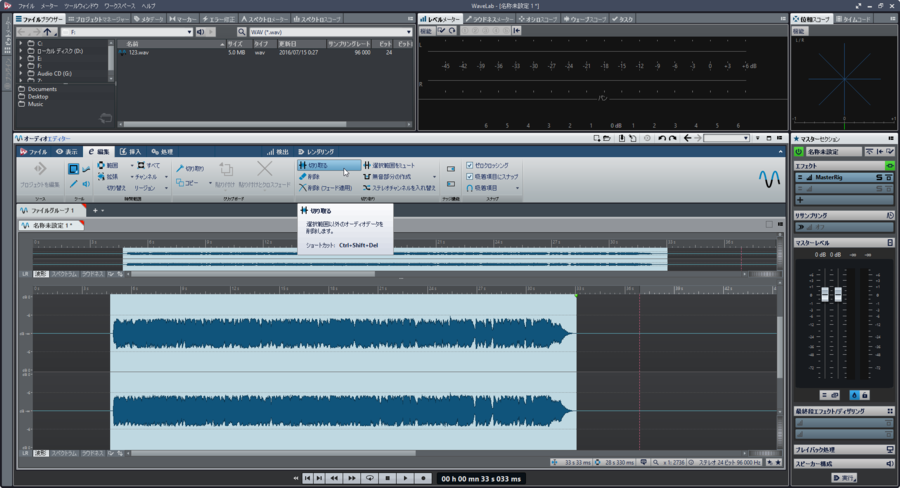Click the 削除 eraser icon command

pos(309,177)
